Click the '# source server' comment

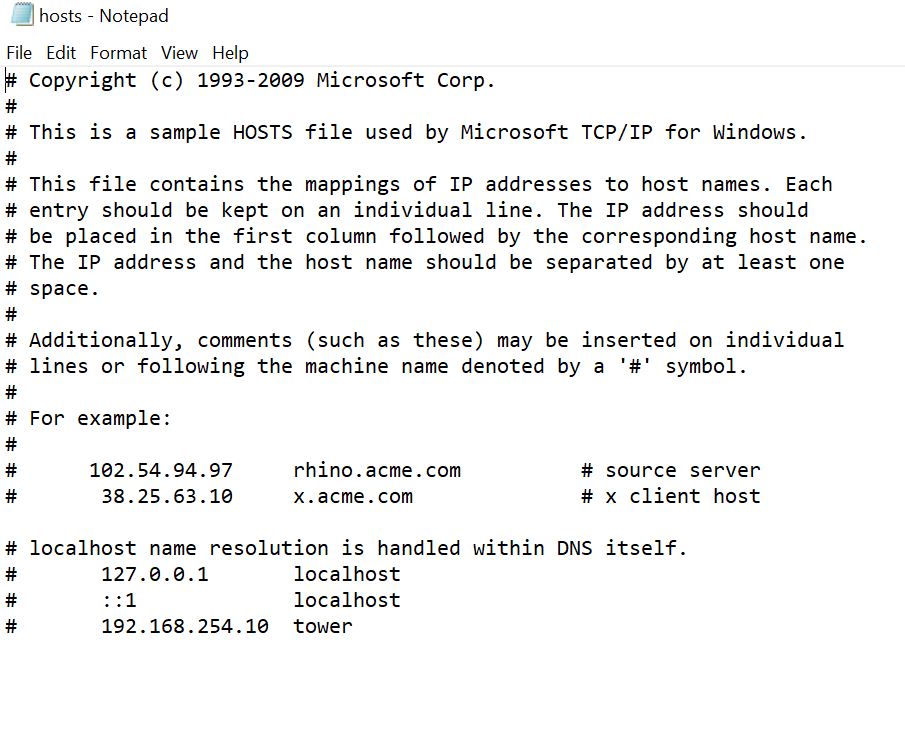tap(671, 470)
